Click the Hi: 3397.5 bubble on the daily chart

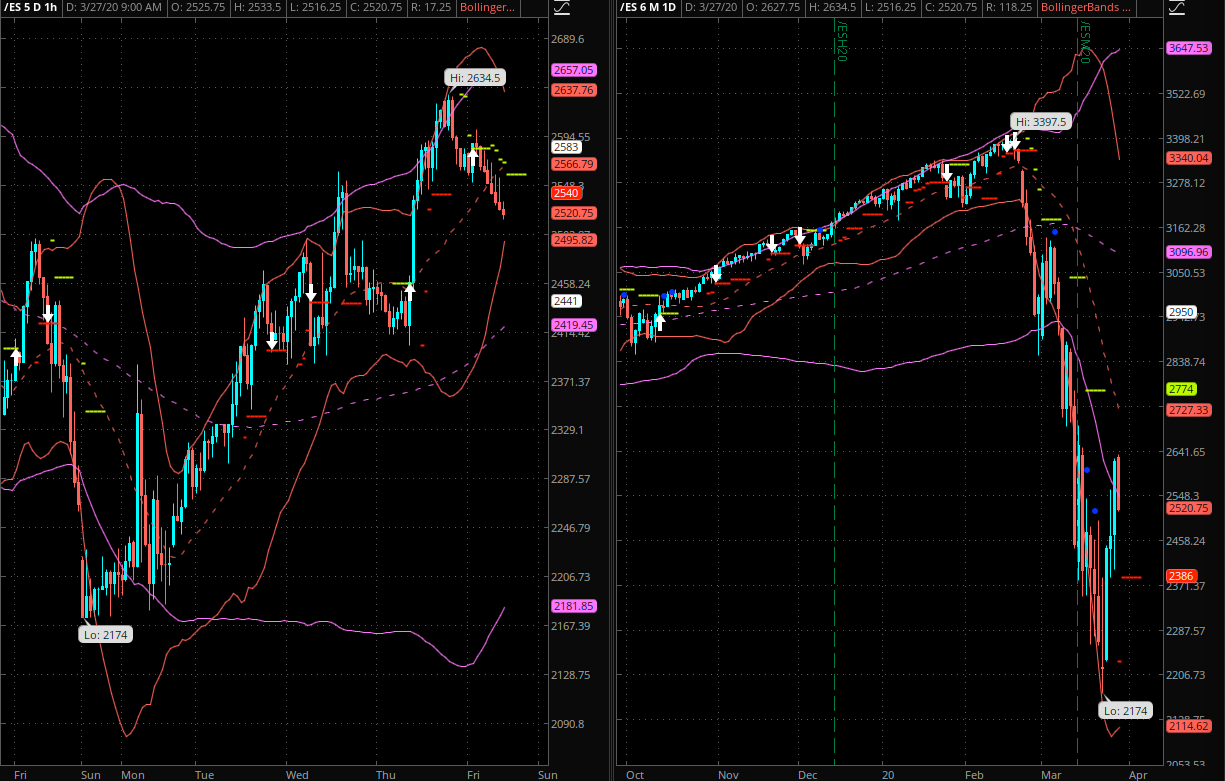1041,121
